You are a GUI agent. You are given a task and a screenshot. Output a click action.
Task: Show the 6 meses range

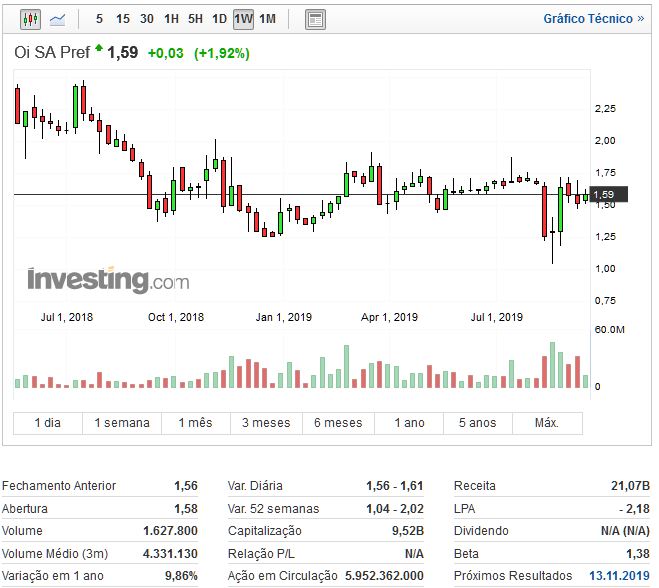tap(338, 423)
